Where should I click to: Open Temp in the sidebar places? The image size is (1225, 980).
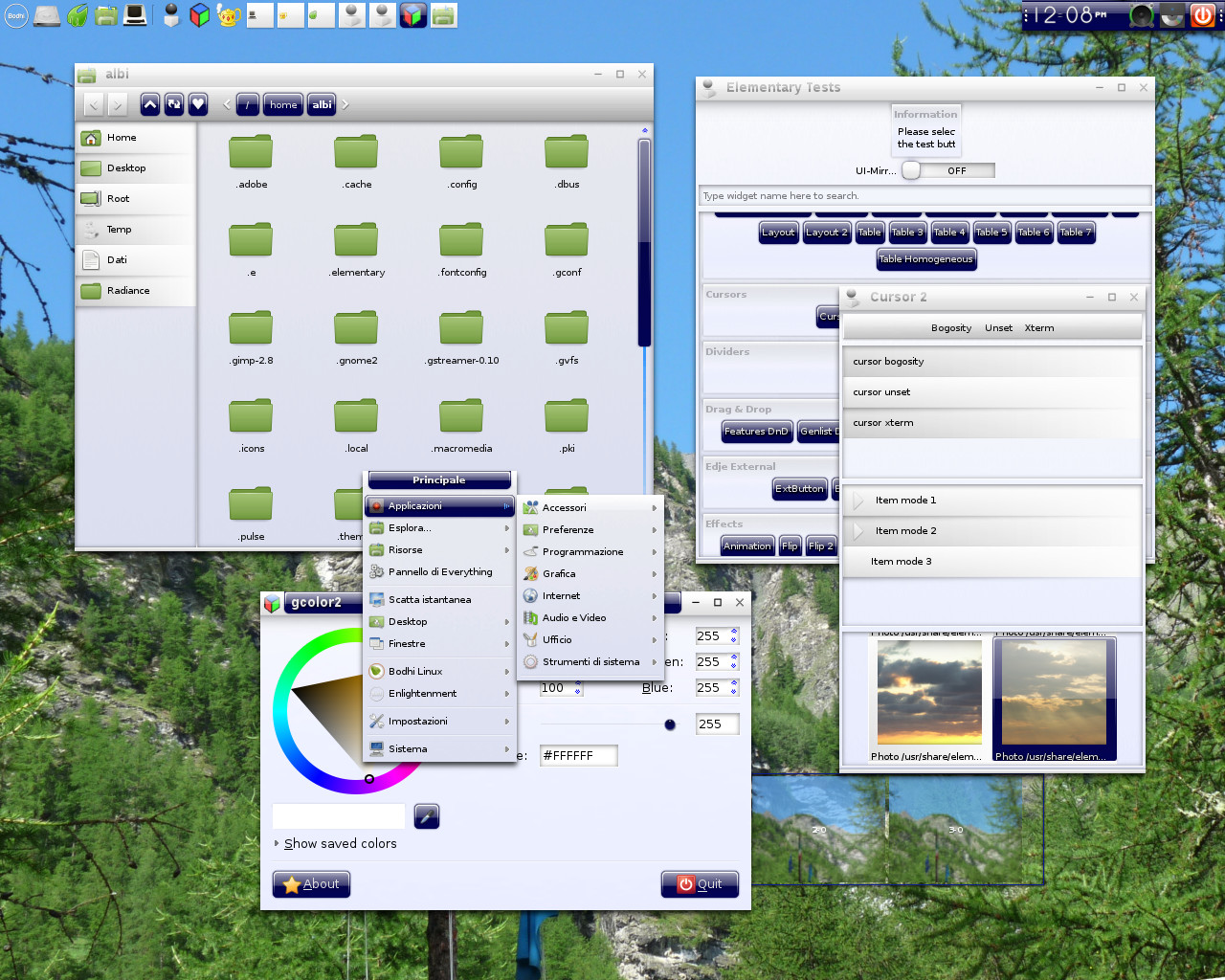tap(136, 230)
